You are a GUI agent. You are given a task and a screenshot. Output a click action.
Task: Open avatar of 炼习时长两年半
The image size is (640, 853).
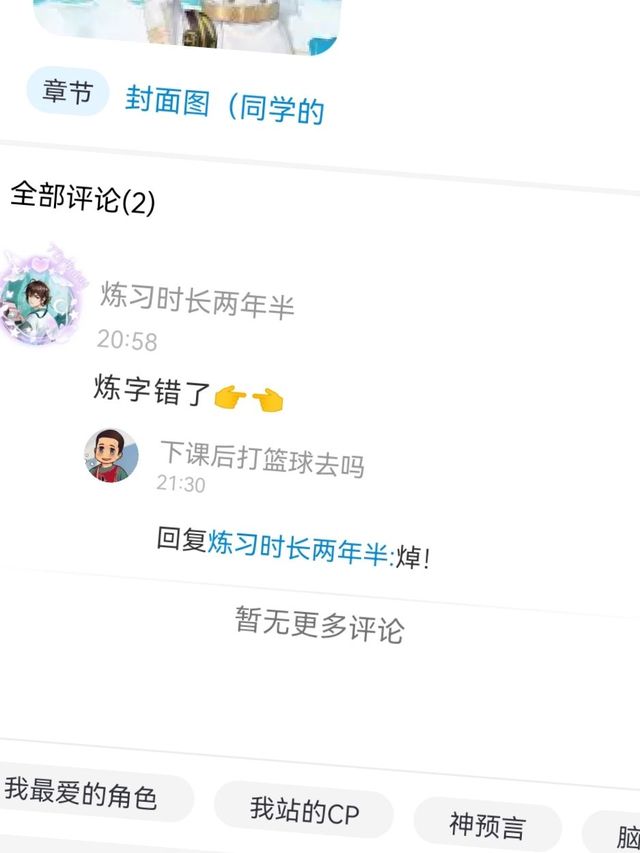42,295
